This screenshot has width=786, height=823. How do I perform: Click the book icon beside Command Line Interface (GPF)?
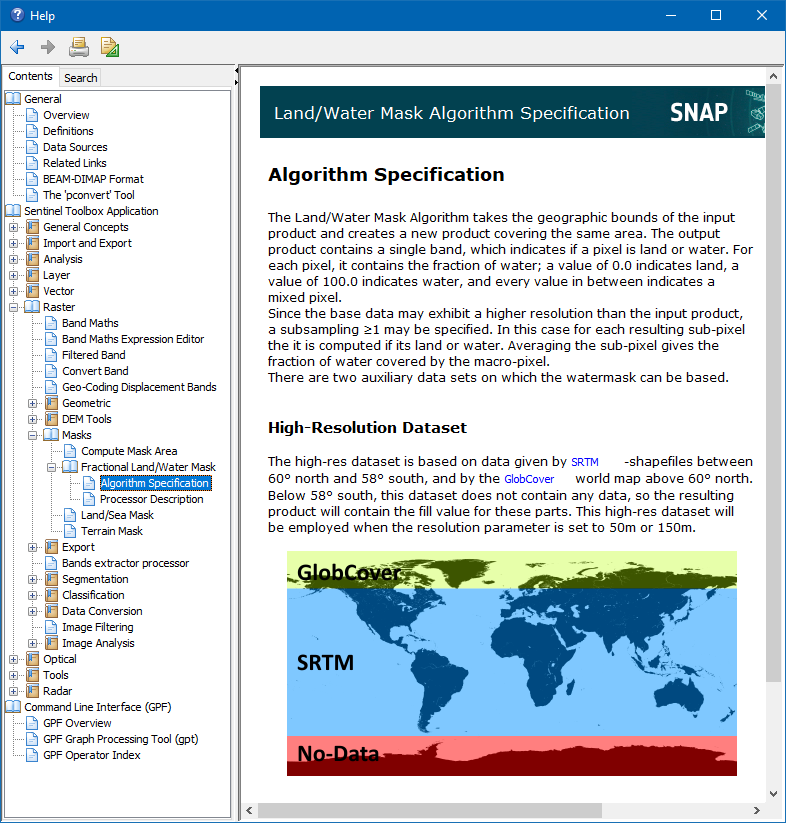[13, 707]
